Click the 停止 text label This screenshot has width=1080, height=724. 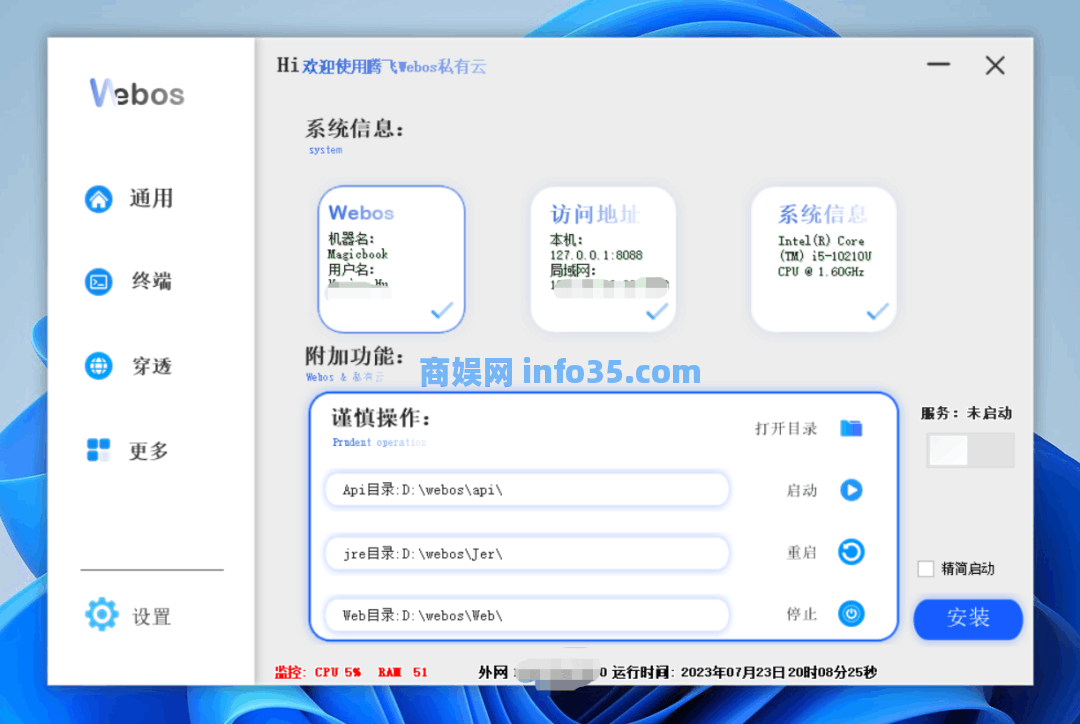[802, 614]
